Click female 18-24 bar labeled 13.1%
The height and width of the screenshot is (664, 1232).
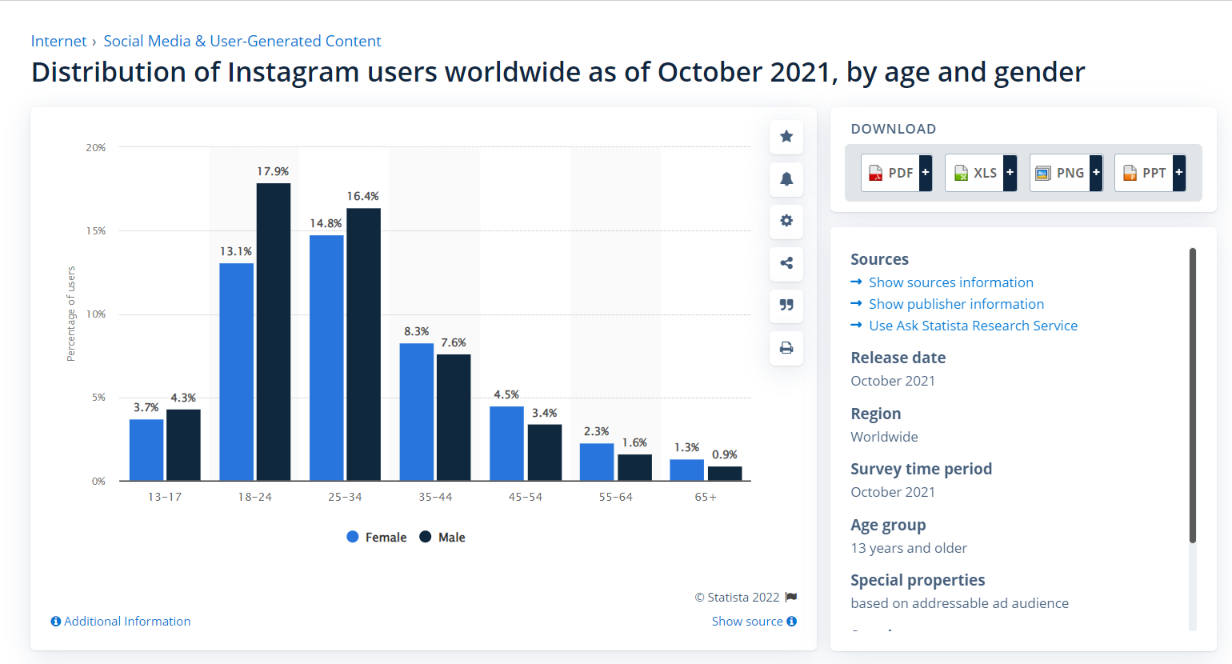[x=236, y=372]
